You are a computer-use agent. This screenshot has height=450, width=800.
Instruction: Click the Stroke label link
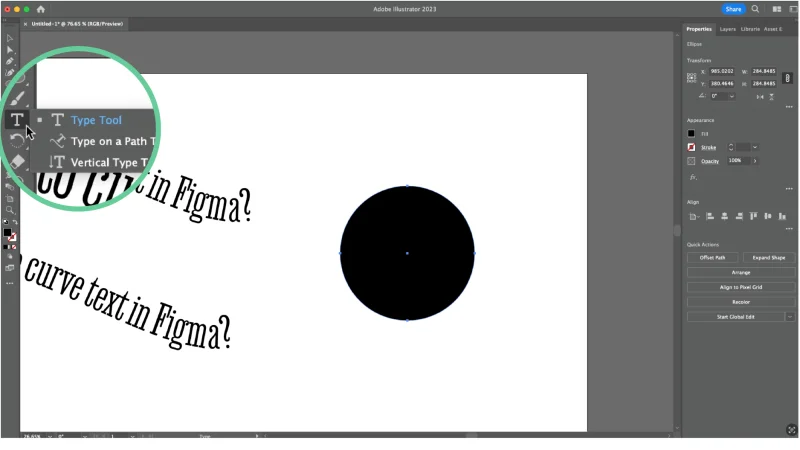[708, 147]
